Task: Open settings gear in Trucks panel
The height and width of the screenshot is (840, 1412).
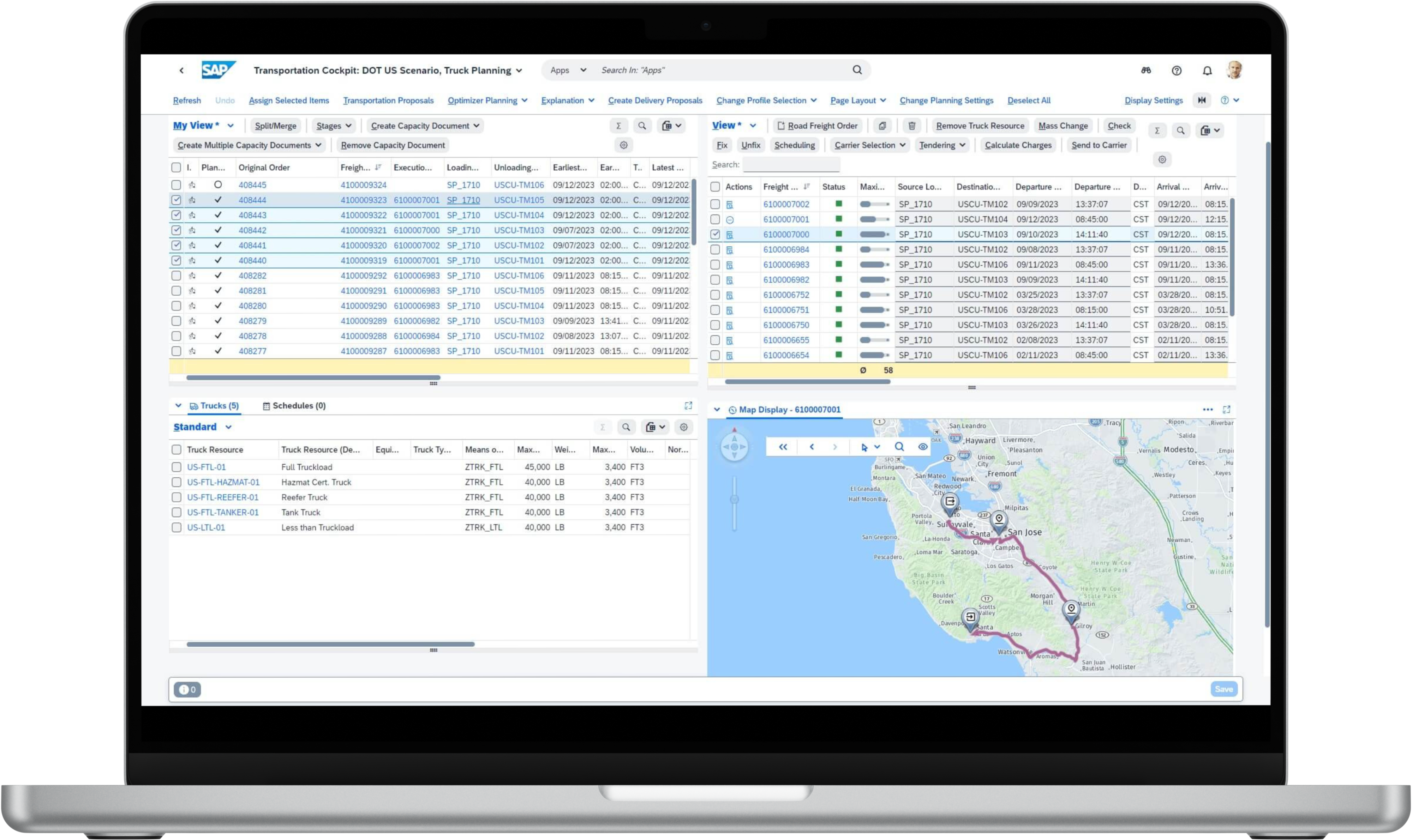Action: click(684, 427)
